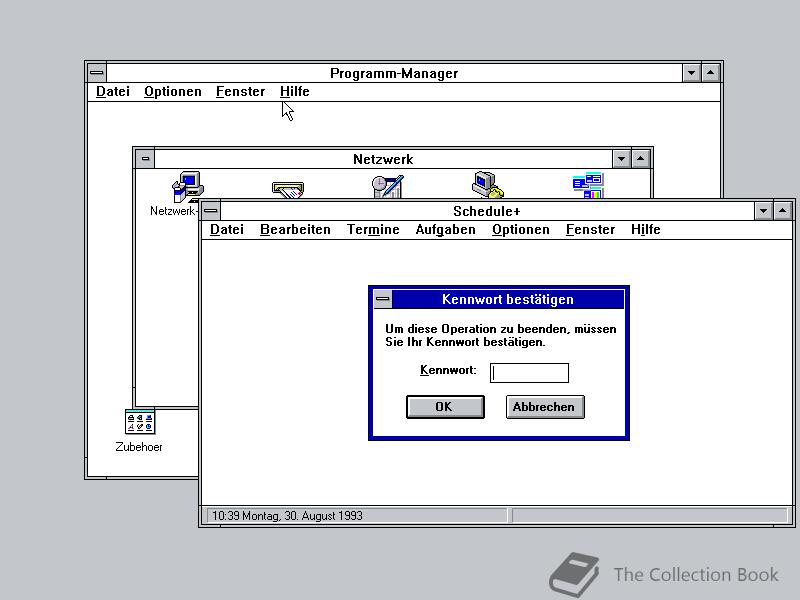This screenshot has width=800, height=600.
Task: Click the Kennwort bestätigen dialog title bar
Action: point(508,299)
